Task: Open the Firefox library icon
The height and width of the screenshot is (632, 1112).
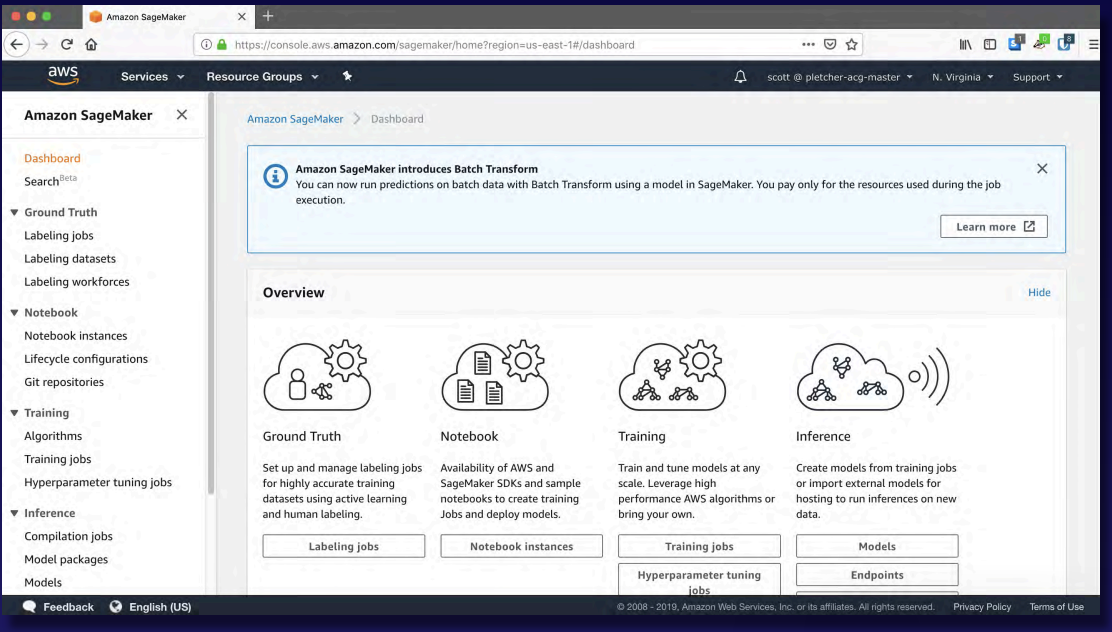Action: tap(965, 44)
